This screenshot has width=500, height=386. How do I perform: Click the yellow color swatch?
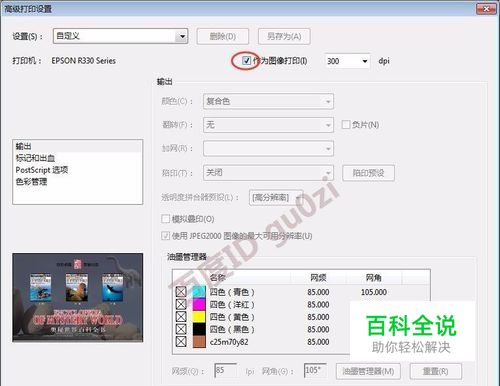coord(199,317)
